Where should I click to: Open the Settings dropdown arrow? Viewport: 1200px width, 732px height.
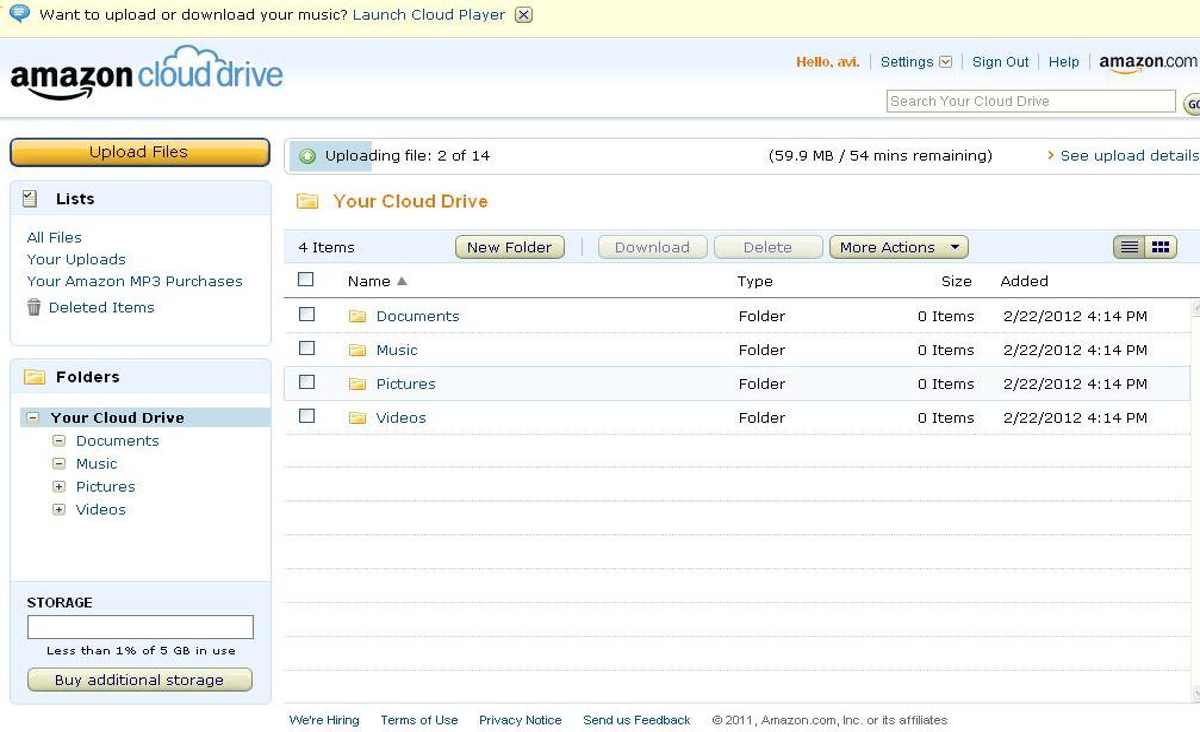945,62
